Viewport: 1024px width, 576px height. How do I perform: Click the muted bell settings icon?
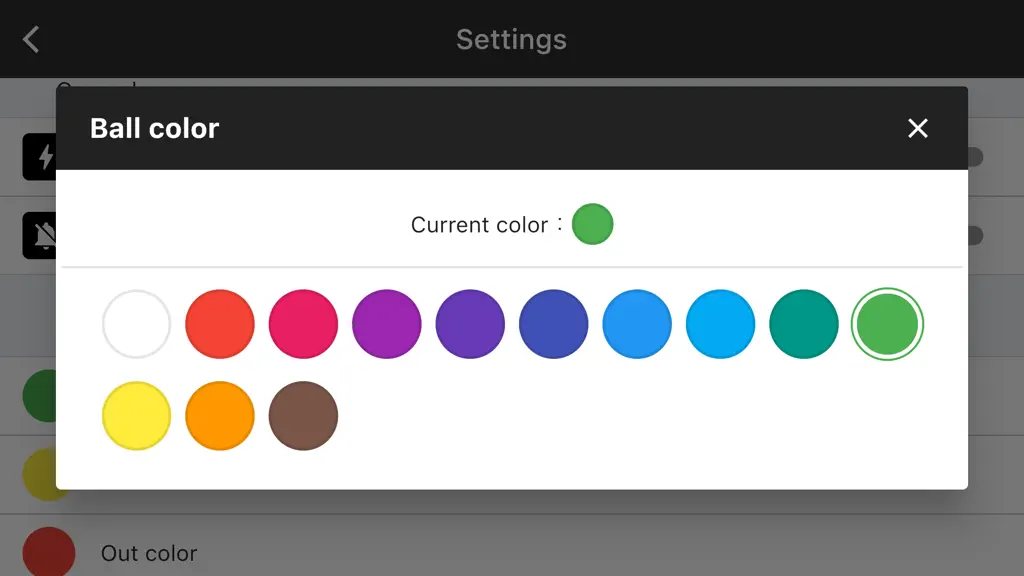click(x=39, y=235)
